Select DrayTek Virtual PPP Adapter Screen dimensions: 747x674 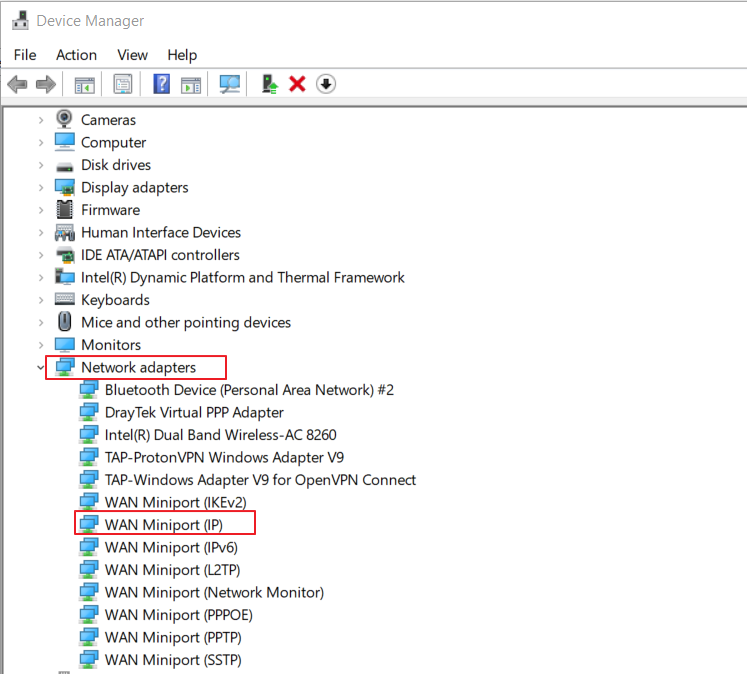pyautogui.click(x=194, y=412)
